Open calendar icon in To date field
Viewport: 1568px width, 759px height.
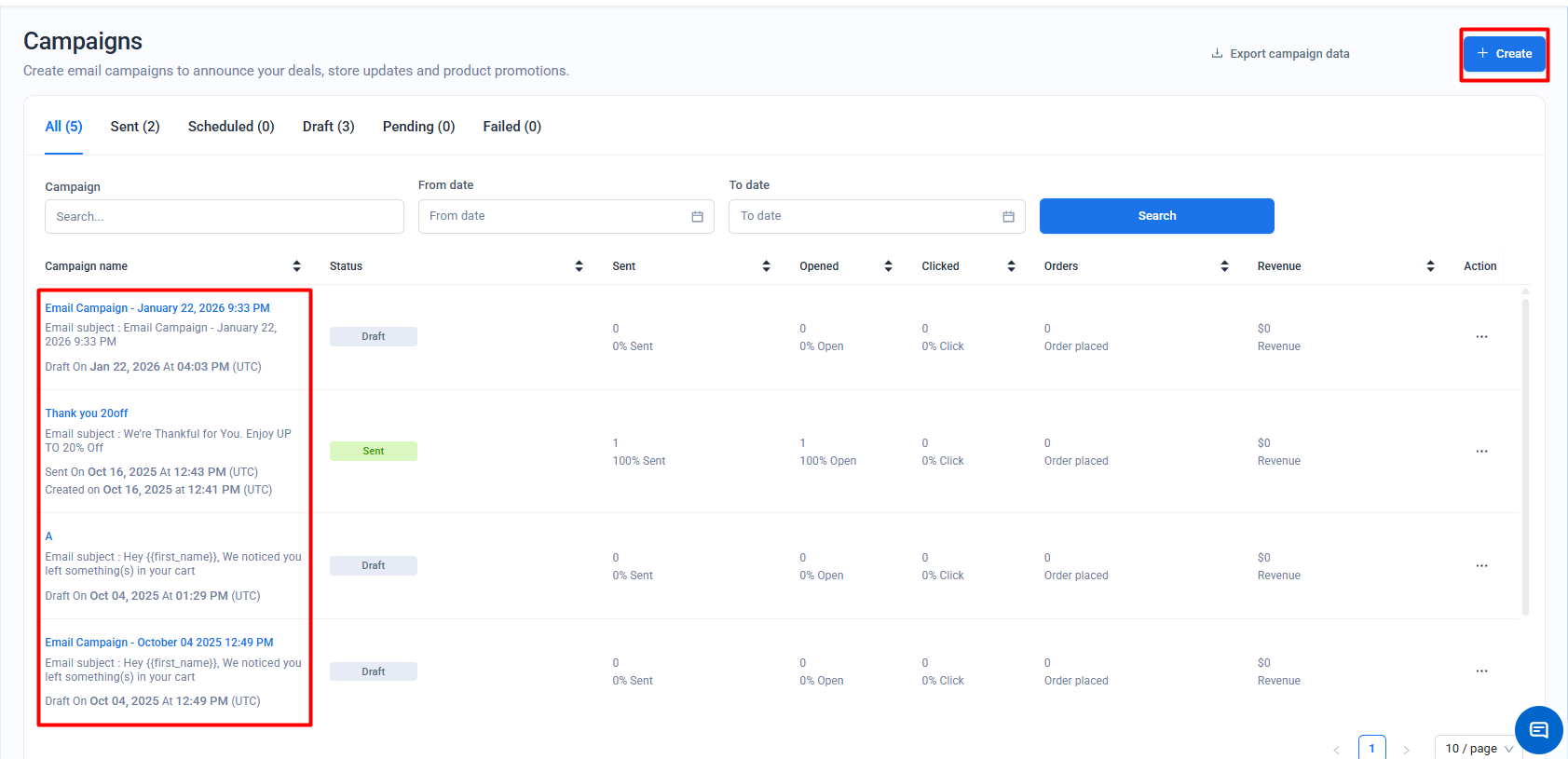point(1008,217)
